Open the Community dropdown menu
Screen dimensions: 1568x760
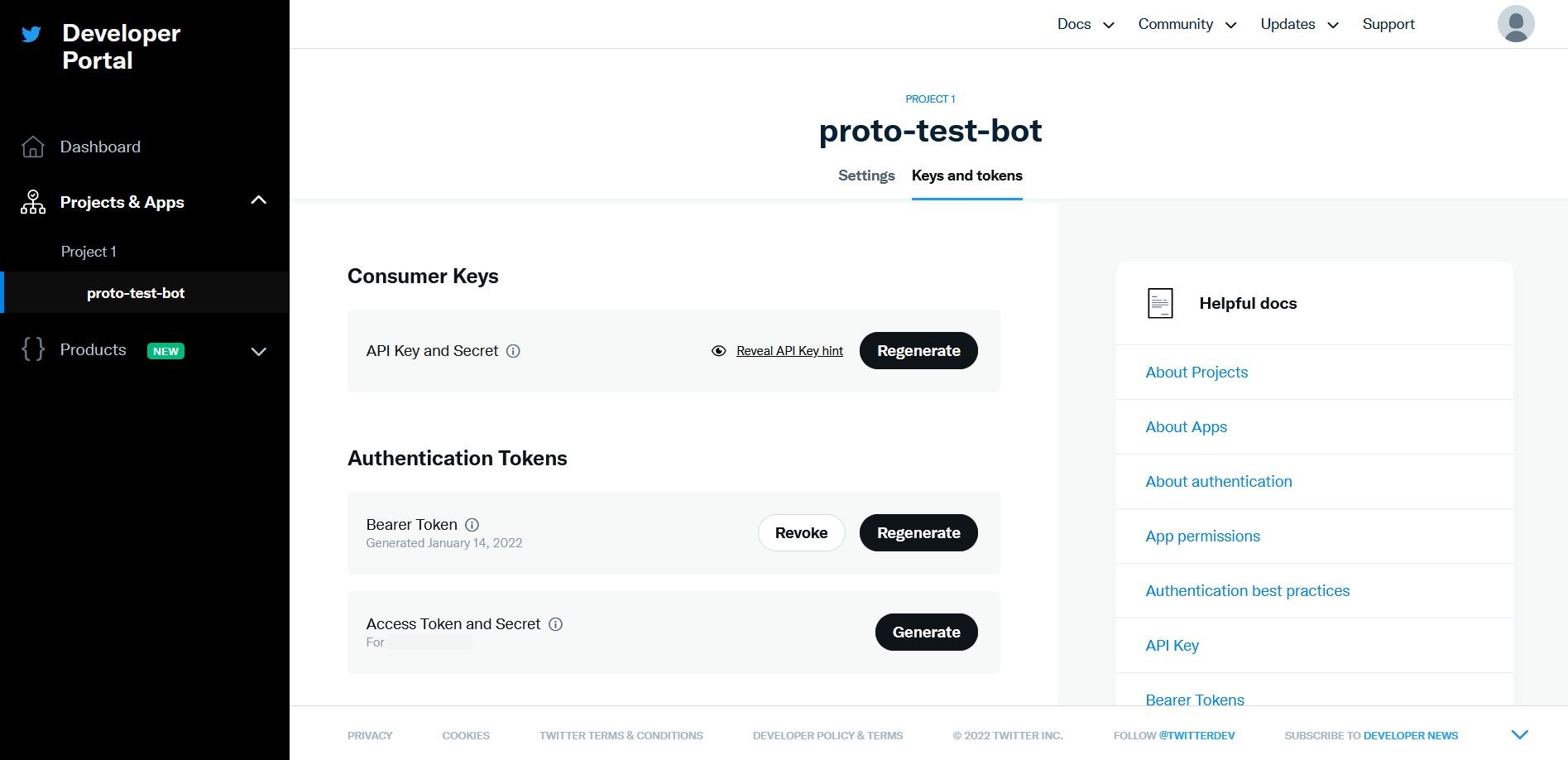point(1187,24)
